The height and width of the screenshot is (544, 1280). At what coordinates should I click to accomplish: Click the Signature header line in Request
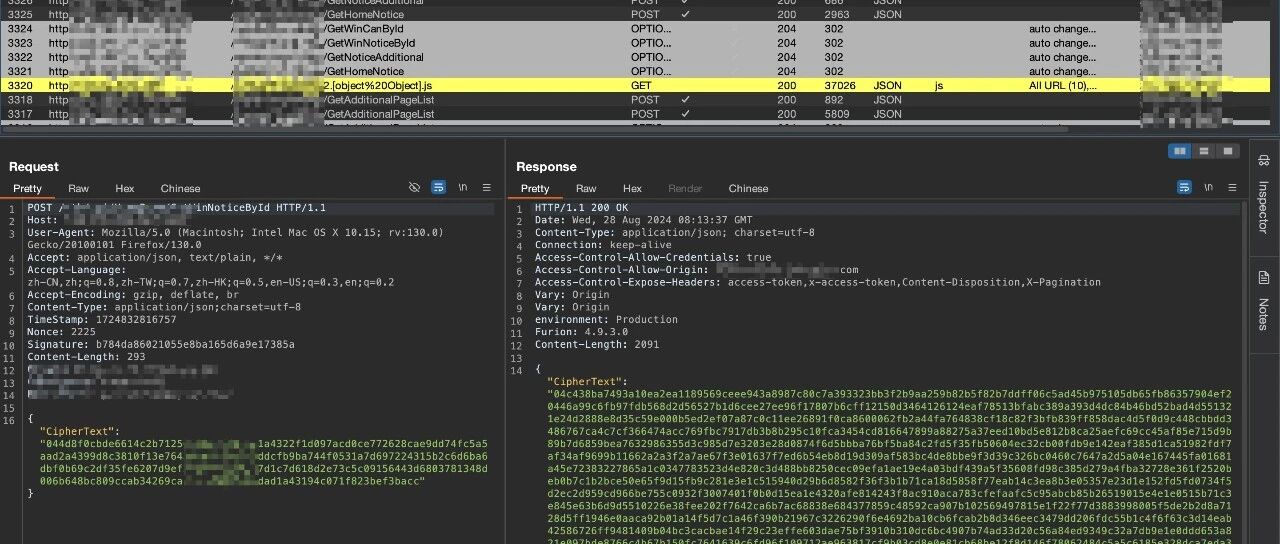pyautogui.click(x=161, y=344)
